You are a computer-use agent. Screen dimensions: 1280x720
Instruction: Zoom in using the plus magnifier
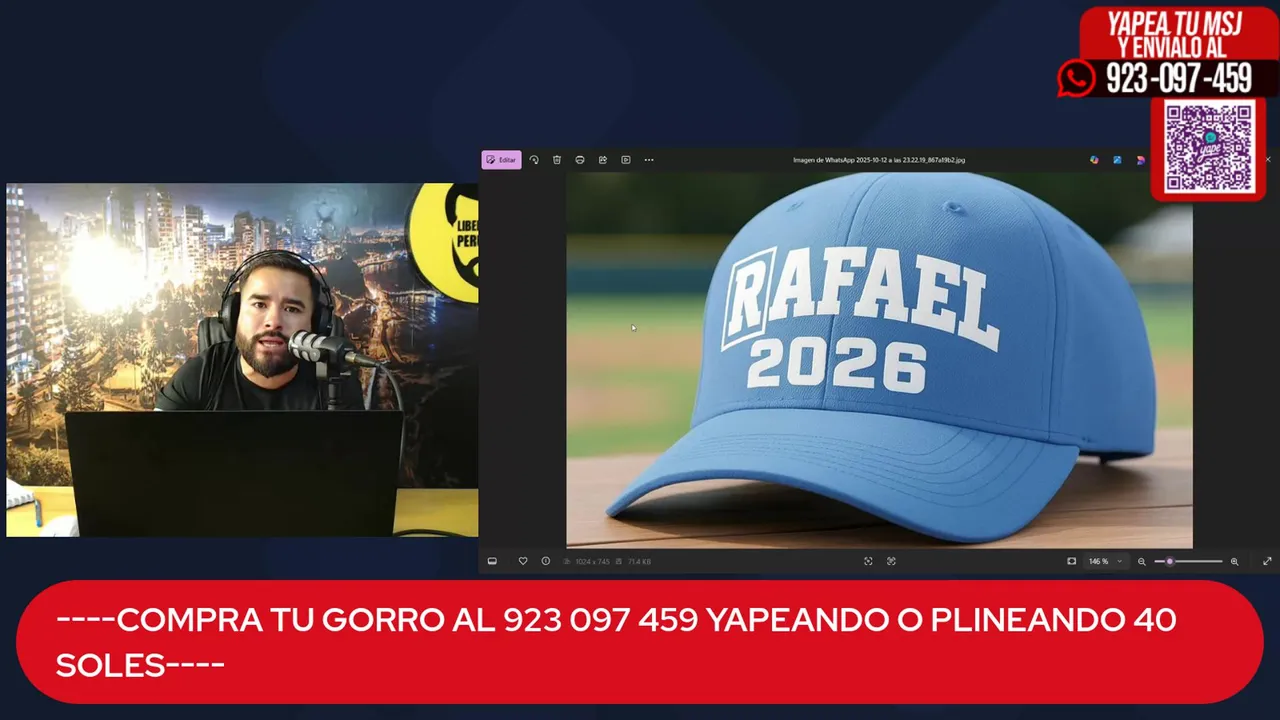point(1234,561)
